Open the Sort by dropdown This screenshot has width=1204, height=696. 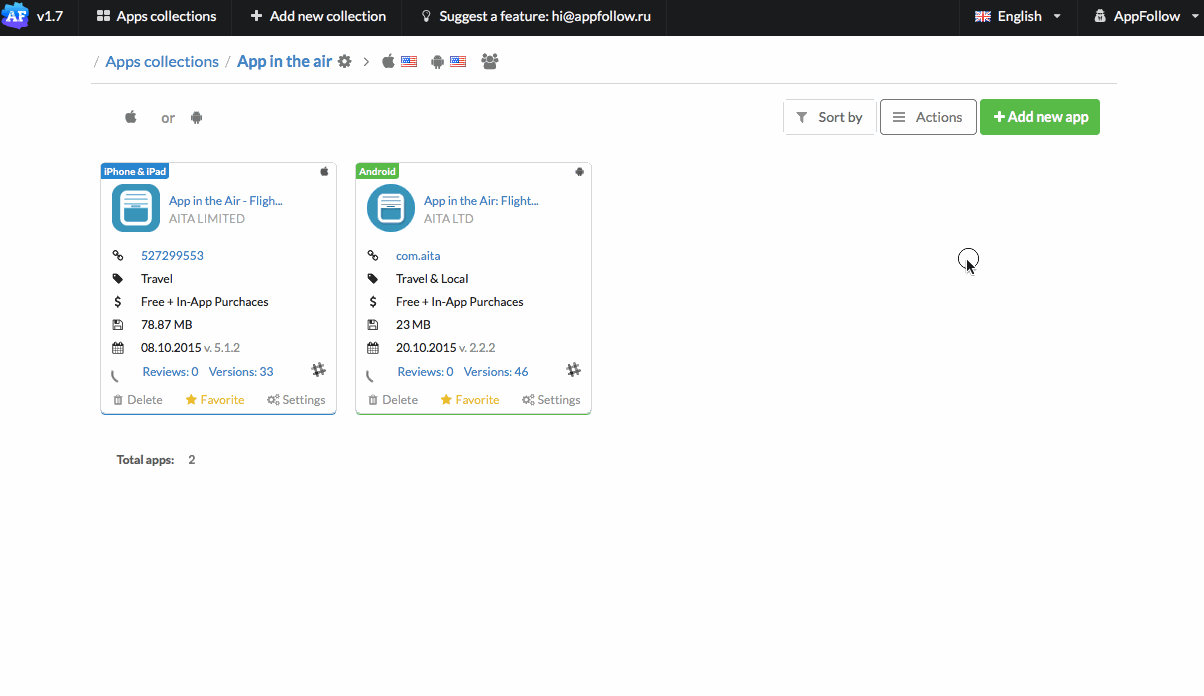[x=830, y=117]
